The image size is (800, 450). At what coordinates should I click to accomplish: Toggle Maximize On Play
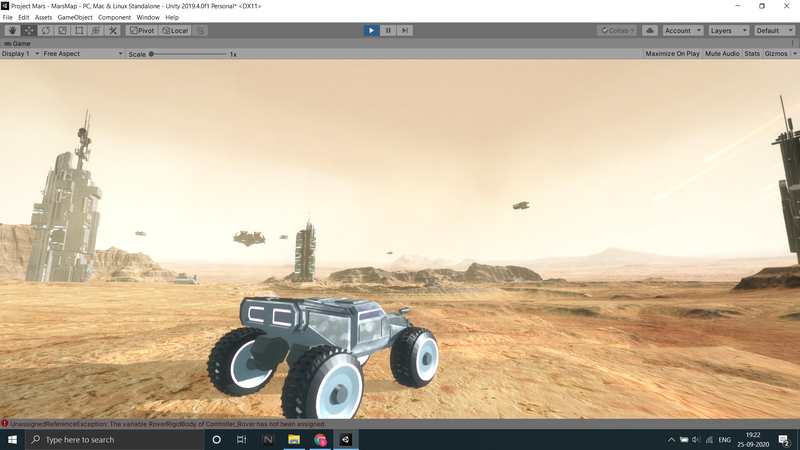[672, 54]
